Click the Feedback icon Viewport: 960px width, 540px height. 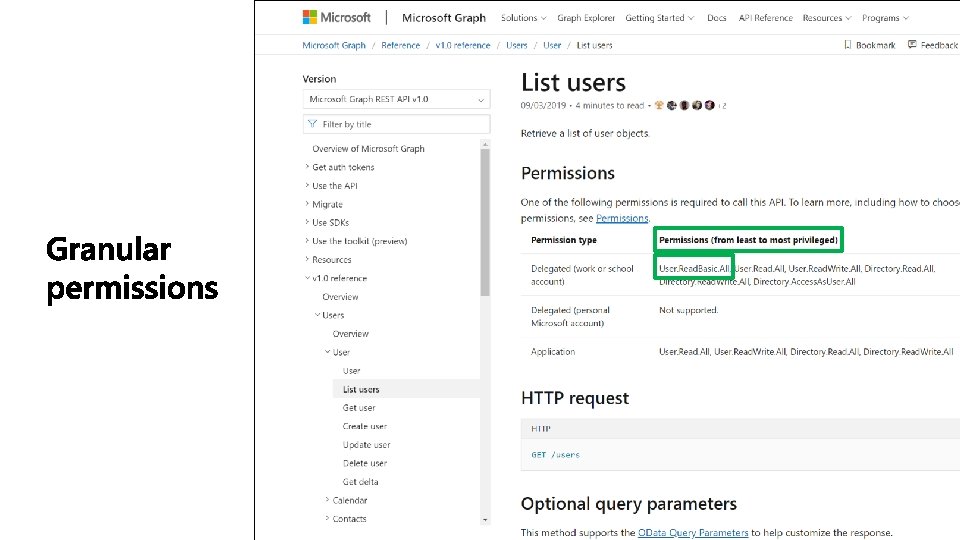point(912,45)
